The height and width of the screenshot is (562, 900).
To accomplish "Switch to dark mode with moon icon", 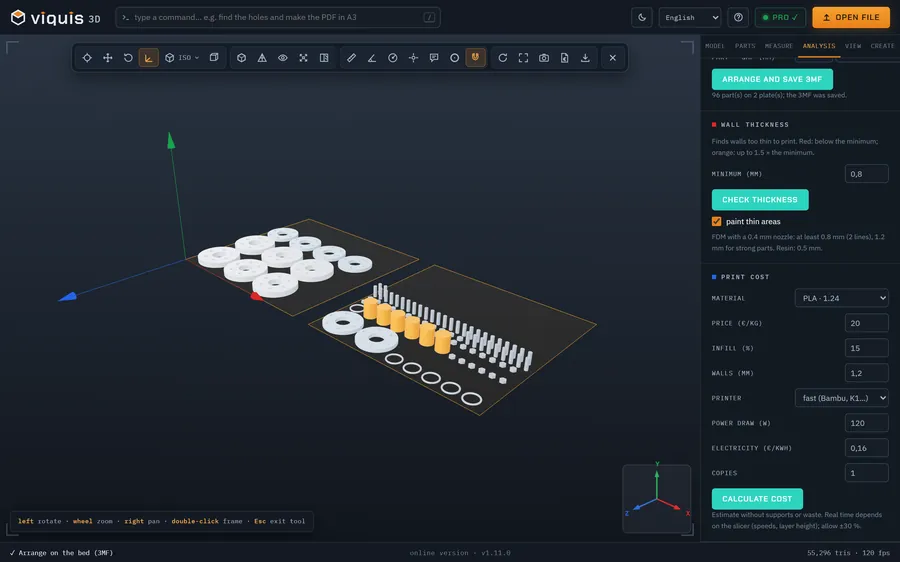I will tap(642, 17).
